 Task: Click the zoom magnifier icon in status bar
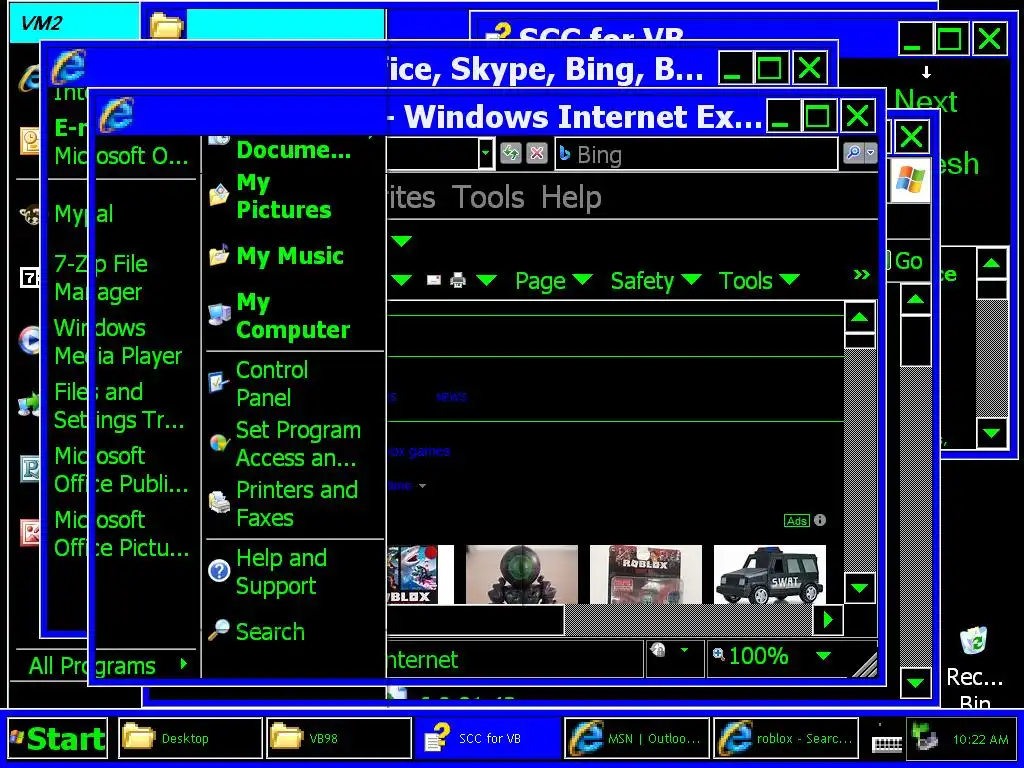718,654
